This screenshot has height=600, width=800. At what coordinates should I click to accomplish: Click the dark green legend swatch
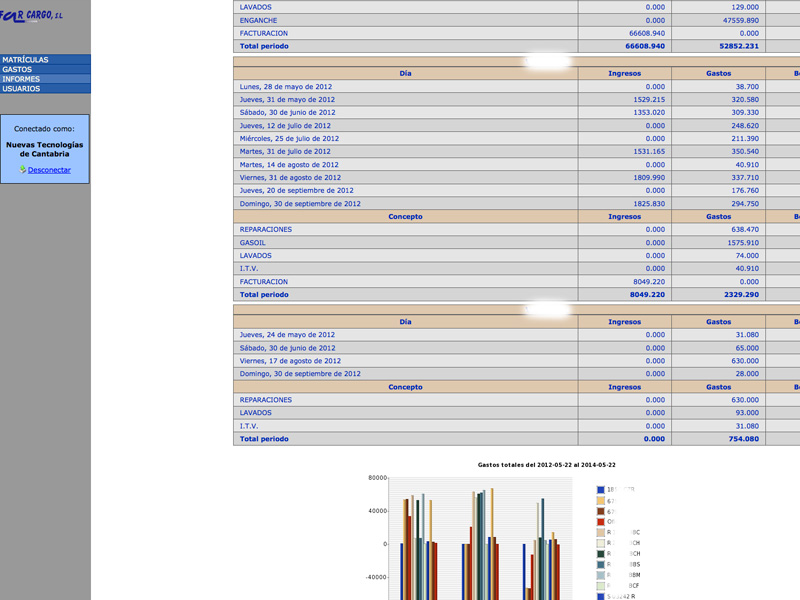pos(601,553)
